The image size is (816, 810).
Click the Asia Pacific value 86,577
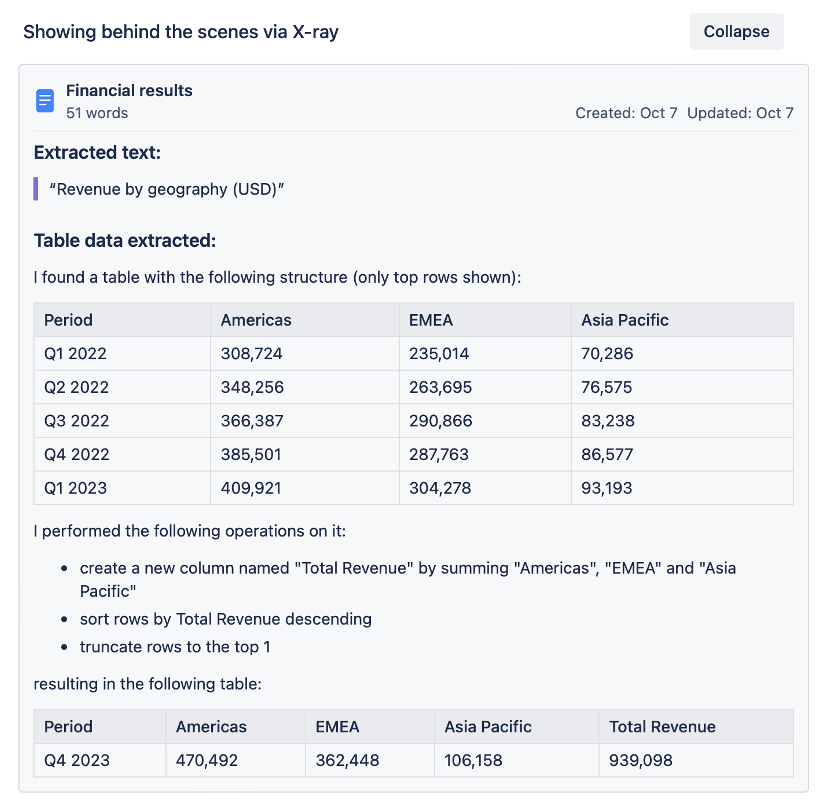coord(607,454)
